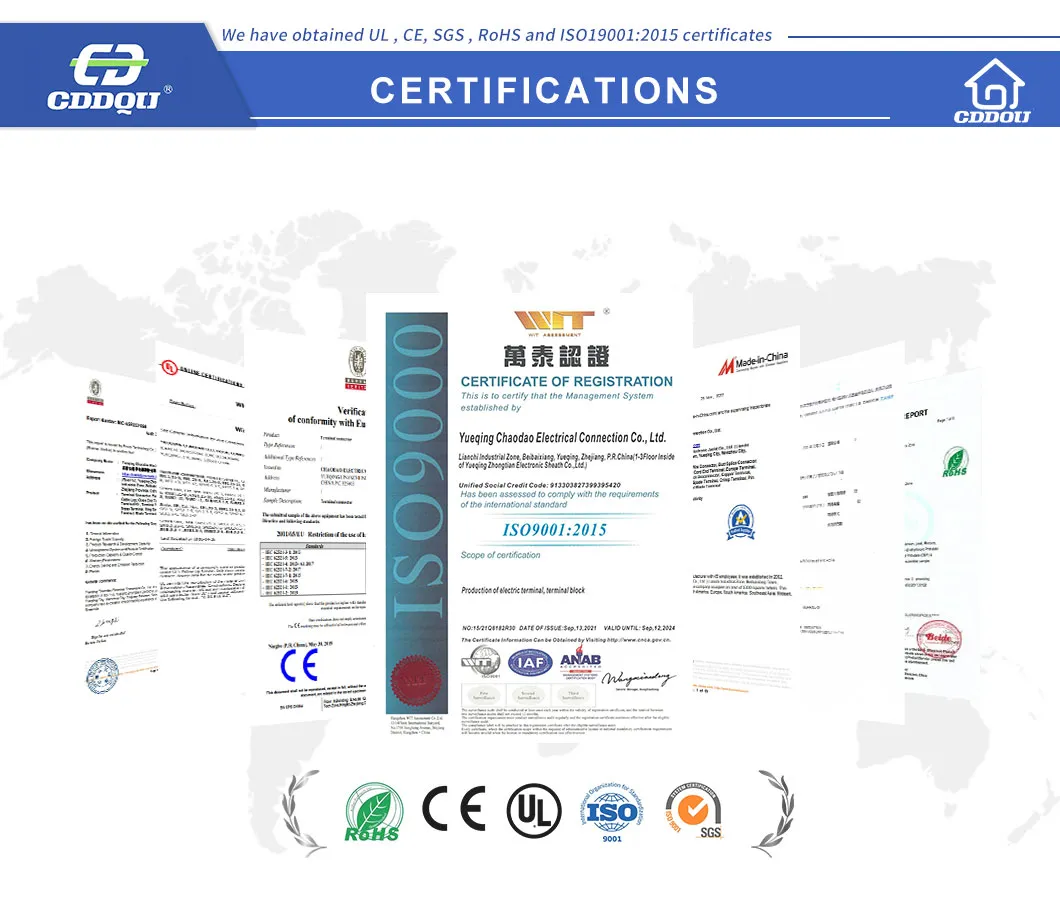Click the ANAB accreditation logo
Screen dimensions: 1060x900
(580, 662)
